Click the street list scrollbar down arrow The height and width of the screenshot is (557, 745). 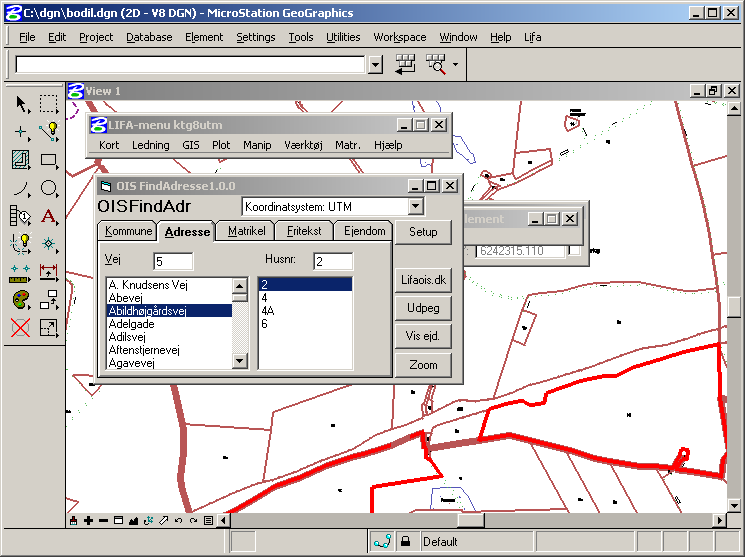(x=240, y=361)
